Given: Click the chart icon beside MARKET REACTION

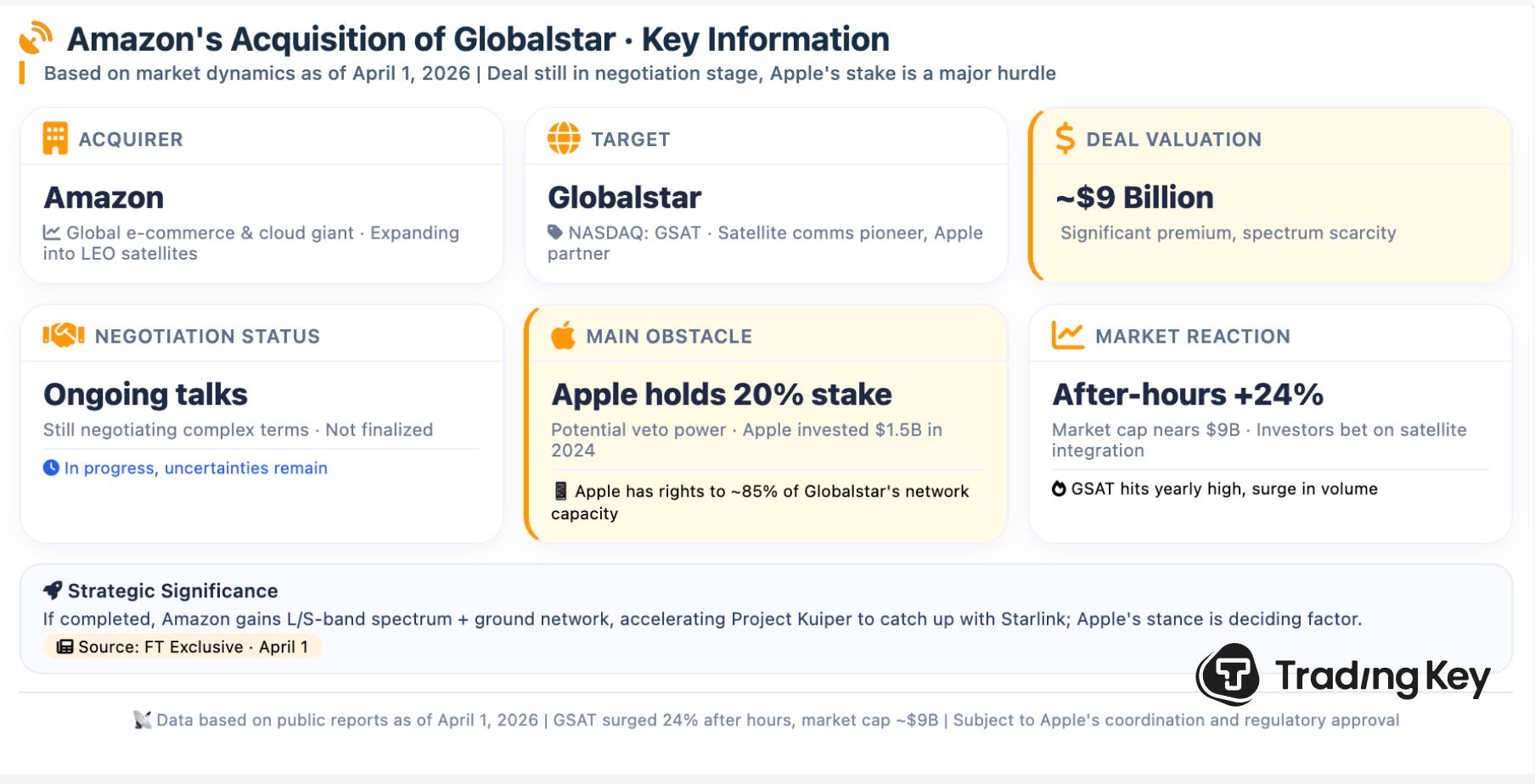Looking at the screenshot, I should (x=1068, y=335).
